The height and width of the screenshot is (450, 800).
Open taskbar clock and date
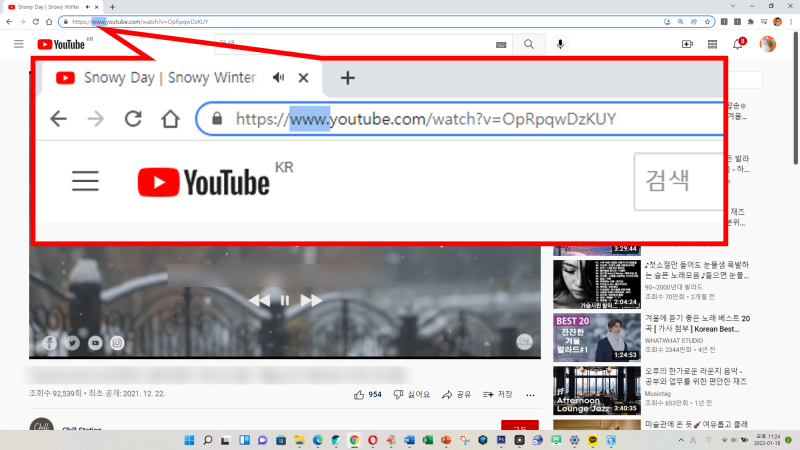(x=767, y=440)
